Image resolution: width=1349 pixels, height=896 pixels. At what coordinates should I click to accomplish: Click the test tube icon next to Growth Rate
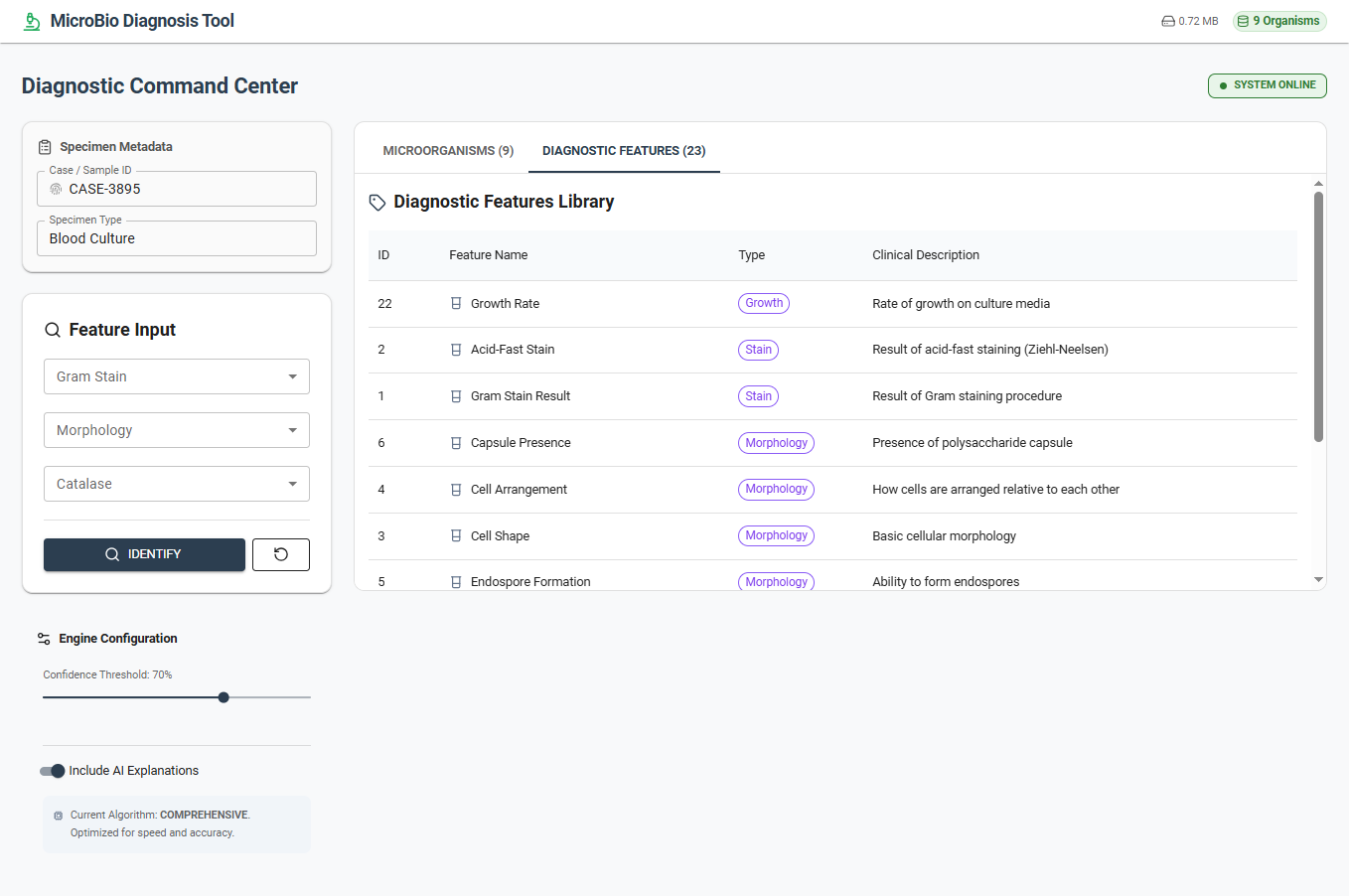pos(456,304)
